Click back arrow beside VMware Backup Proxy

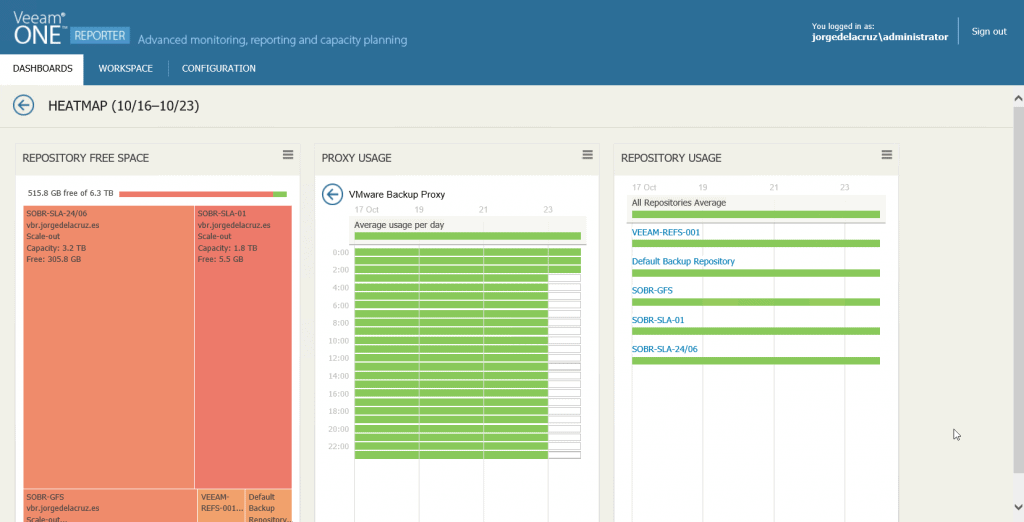pyautogui.click(x=332, y=194)
